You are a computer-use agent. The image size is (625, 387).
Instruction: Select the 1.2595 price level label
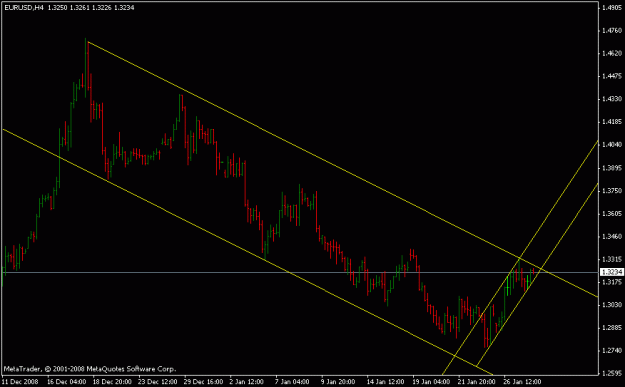tap(612, 373)
